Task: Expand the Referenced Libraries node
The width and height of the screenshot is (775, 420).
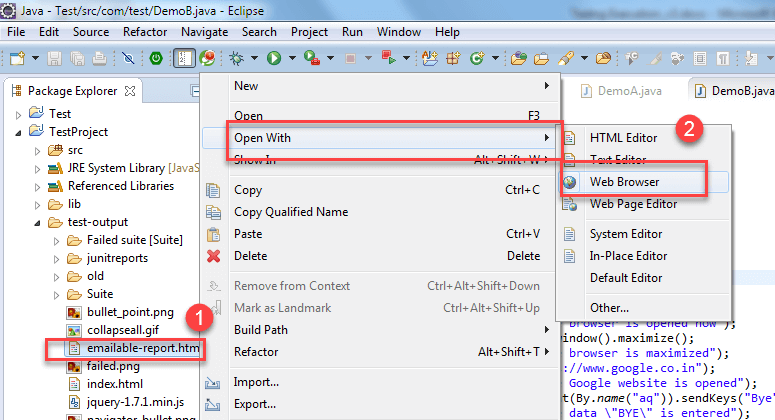Action: [x=38, y=186]
